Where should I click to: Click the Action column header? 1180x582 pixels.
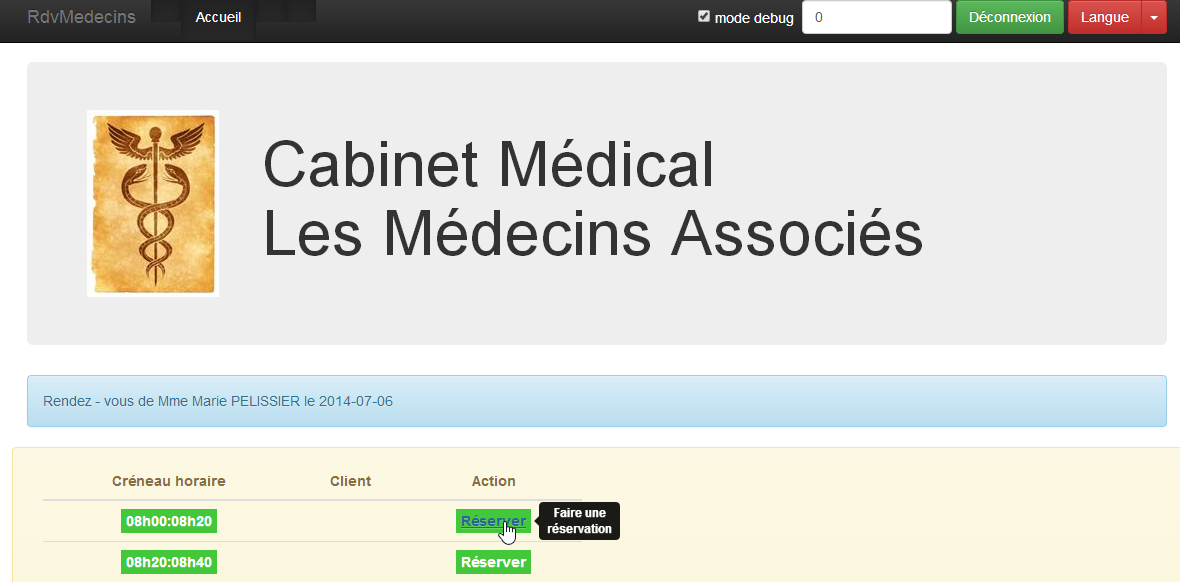493,481
